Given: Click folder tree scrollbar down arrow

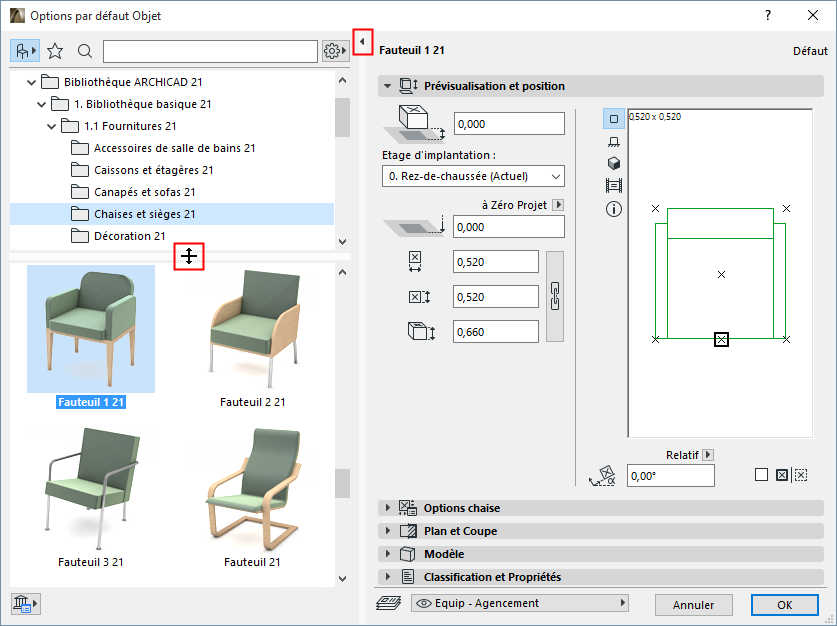Looking at the screenshot, I should click(343, 242).
